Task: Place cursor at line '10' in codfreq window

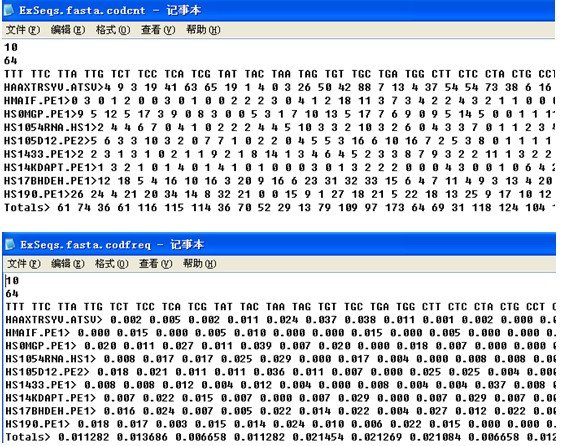Action: [x=12, y=280]
